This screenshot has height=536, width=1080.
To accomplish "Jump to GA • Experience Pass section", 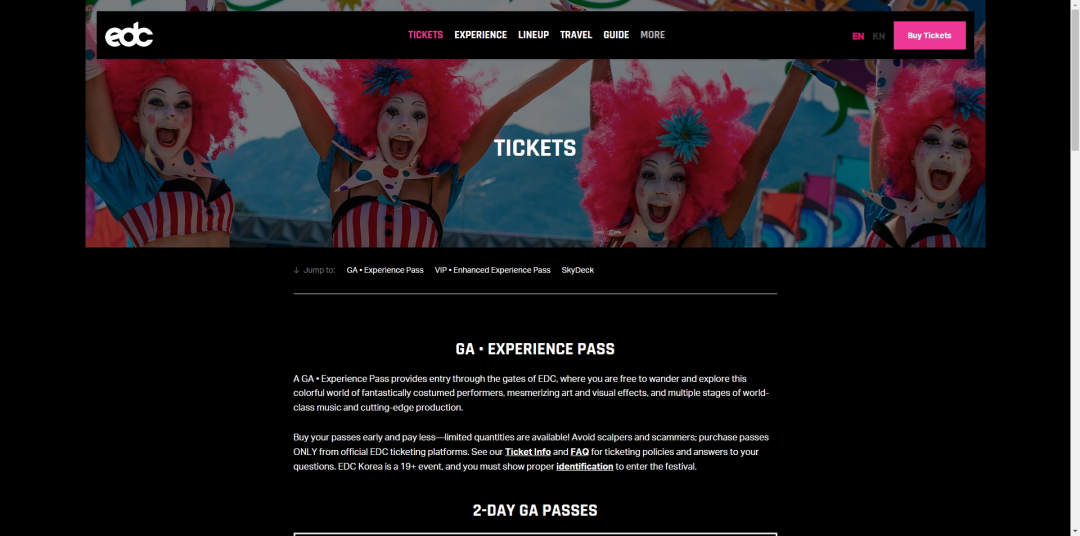I will 384,270.
